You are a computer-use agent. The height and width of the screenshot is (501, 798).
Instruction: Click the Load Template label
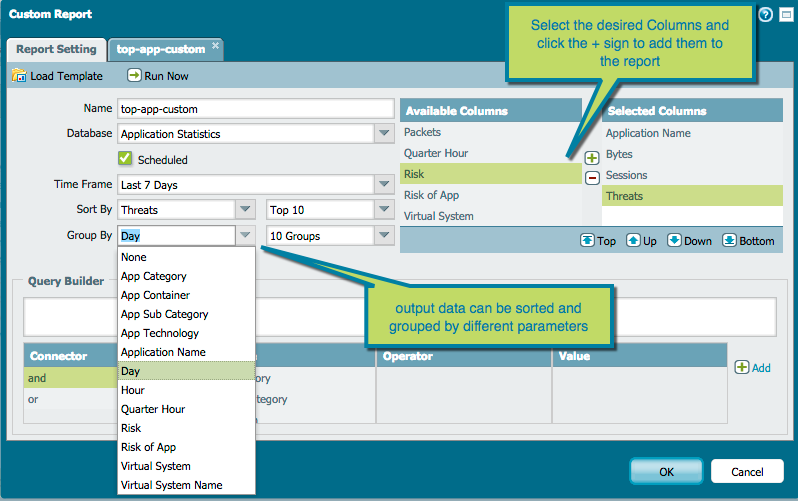66,76
